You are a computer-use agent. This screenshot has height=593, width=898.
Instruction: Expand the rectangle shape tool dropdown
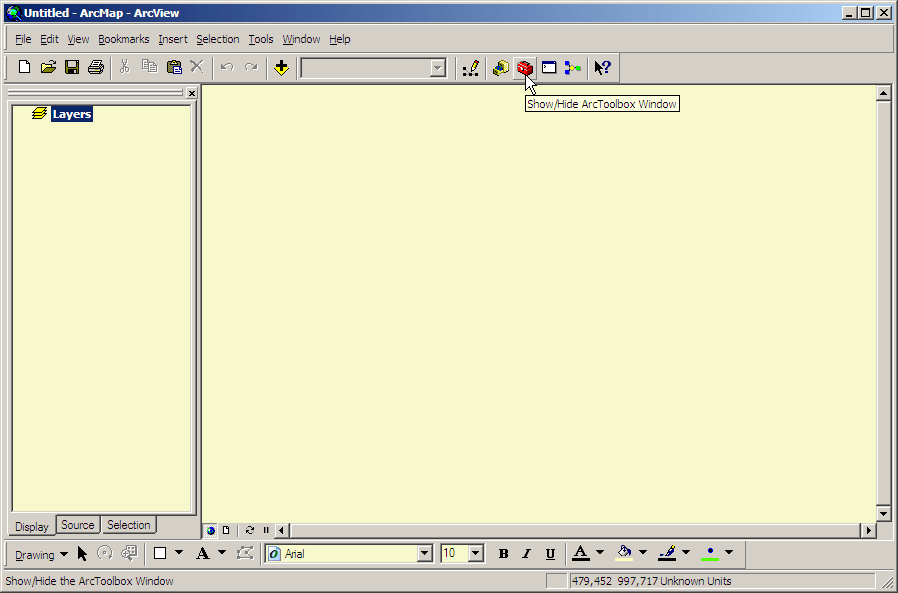179,553
